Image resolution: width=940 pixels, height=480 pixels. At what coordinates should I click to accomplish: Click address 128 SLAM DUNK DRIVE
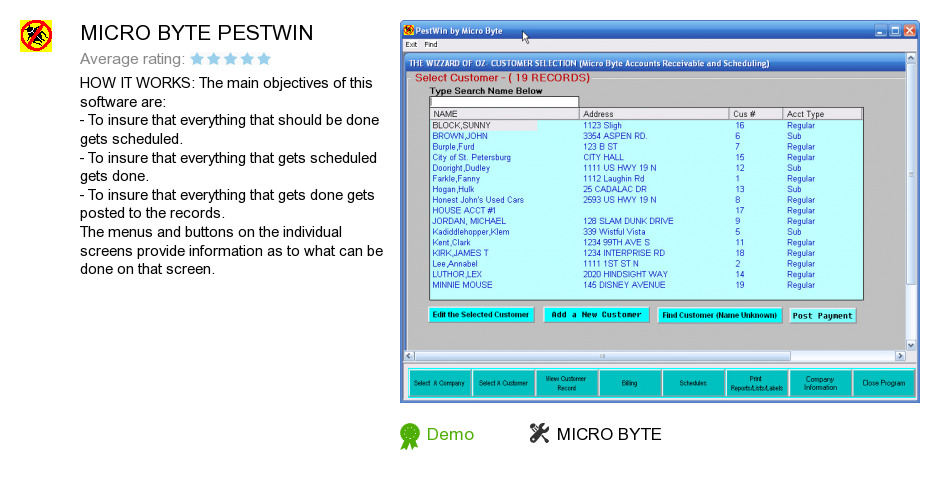pyautogui.click(x=628, y=221)
